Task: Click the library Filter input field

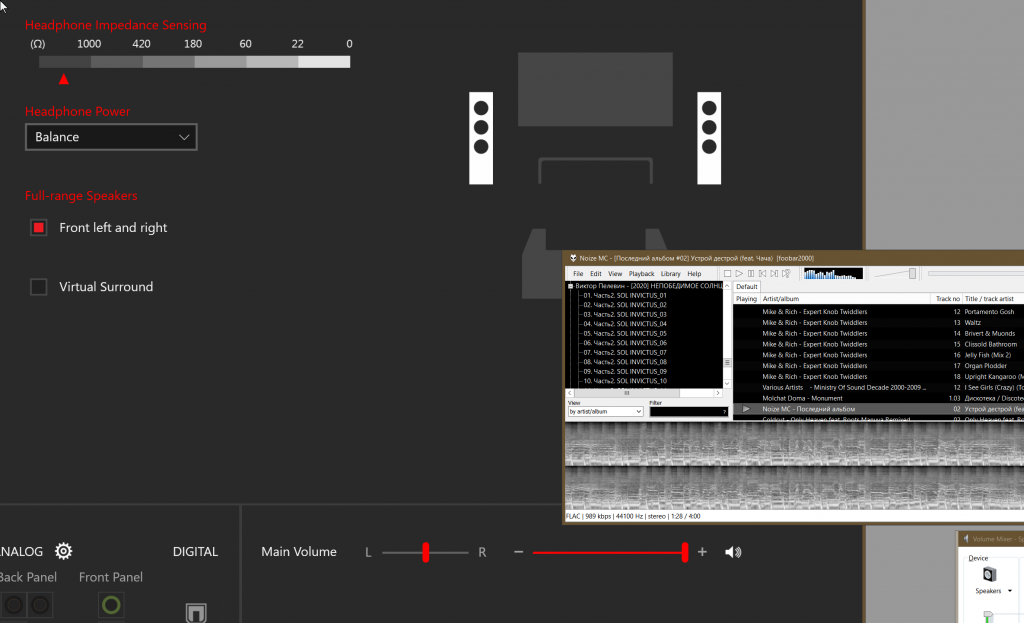Action: pyautogui.click(x=688, y=411)
